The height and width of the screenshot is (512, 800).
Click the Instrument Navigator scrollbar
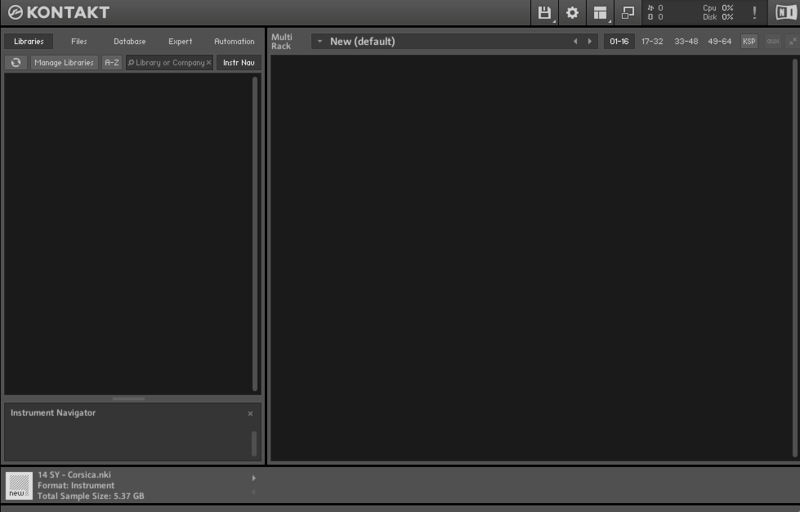point(254,444)
